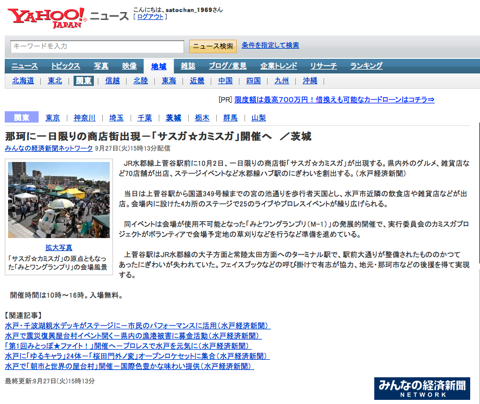Select the 地域 tab

(x=159, y=67)
